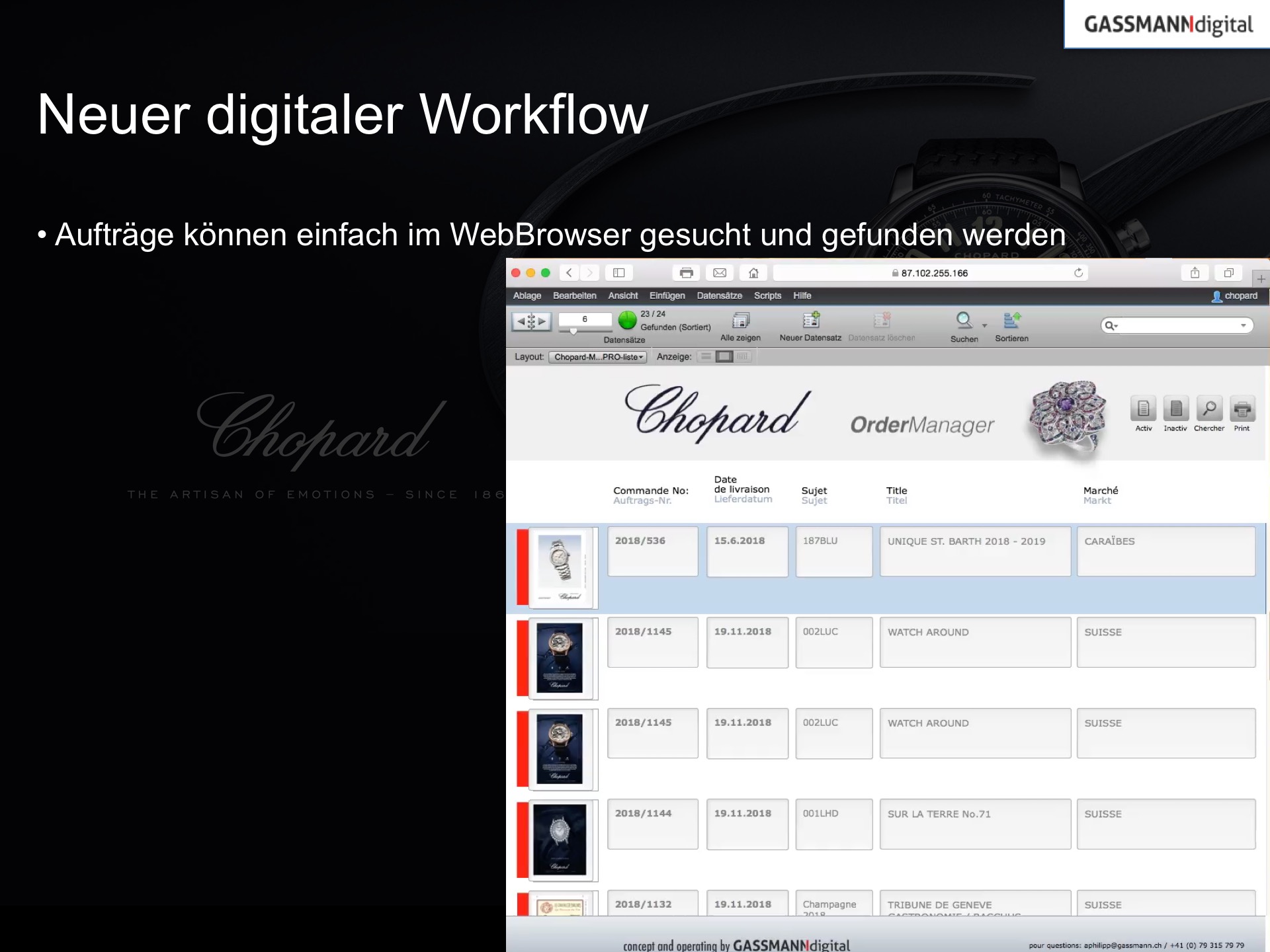Reload the page with the refresh icon

click(x=1078, y=272)
